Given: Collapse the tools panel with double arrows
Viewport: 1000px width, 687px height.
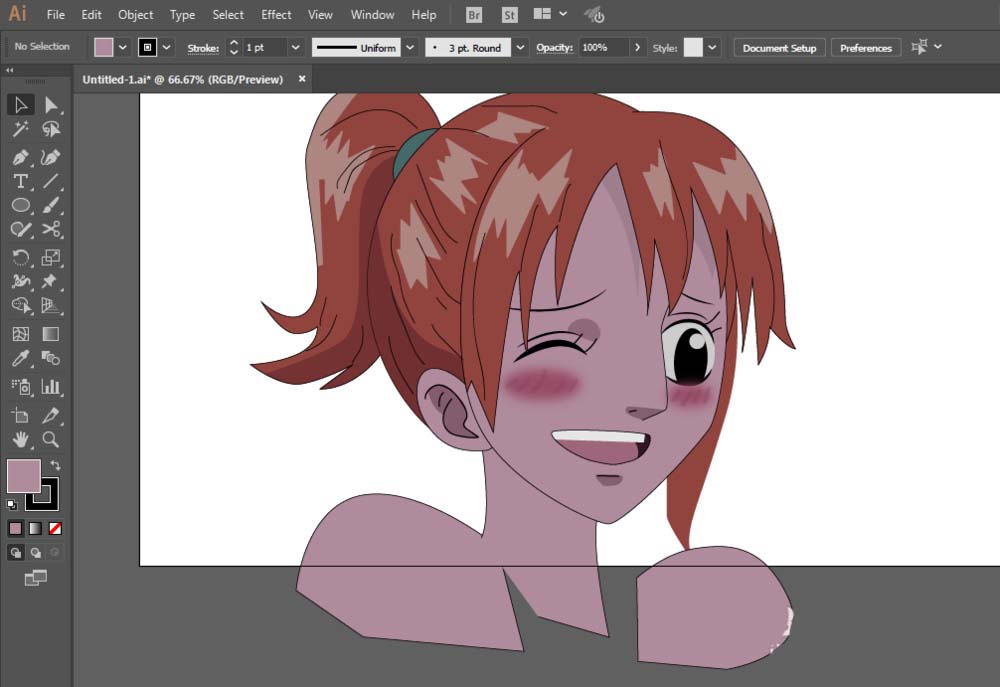Looking at the screenshot, I should point(10,70).
